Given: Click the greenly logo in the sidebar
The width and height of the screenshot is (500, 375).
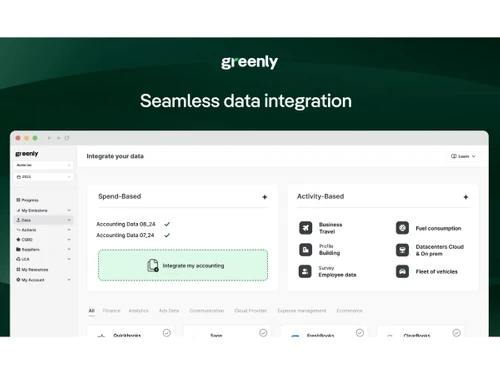Looking at the screenshot, I should click(x=27, y=154).
